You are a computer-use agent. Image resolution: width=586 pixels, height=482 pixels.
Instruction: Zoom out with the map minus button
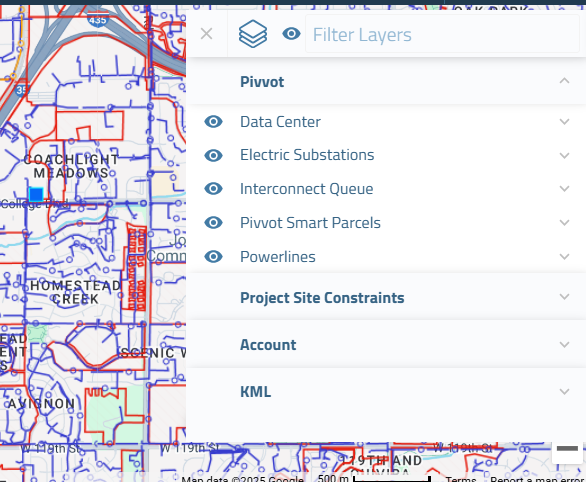[567, 449]
